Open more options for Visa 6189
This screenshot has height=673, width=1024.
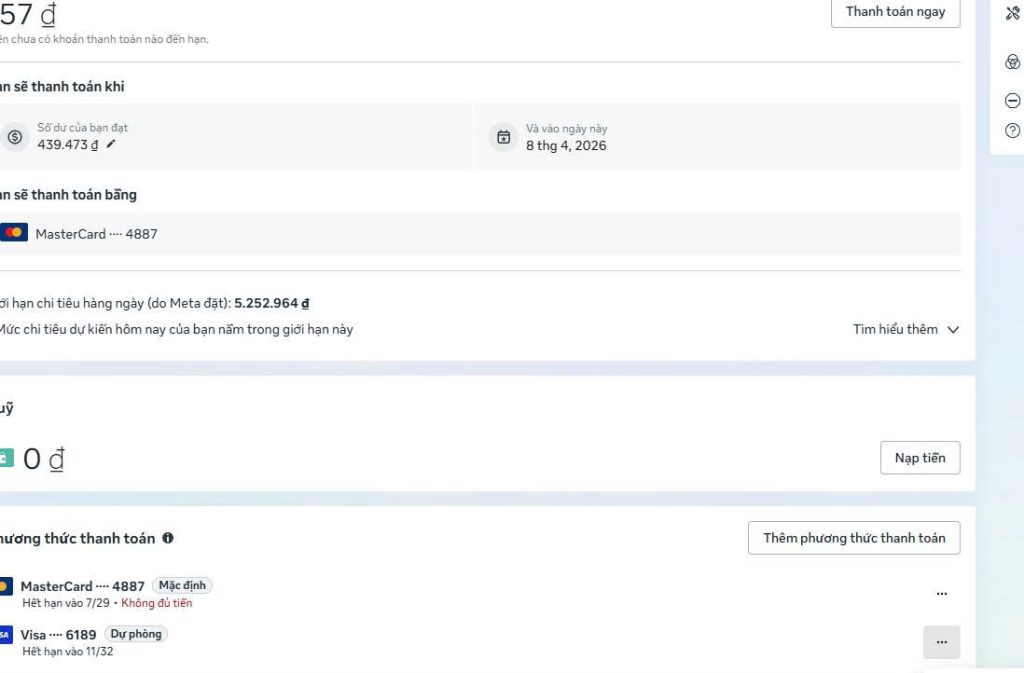click(x=941, y=642)
